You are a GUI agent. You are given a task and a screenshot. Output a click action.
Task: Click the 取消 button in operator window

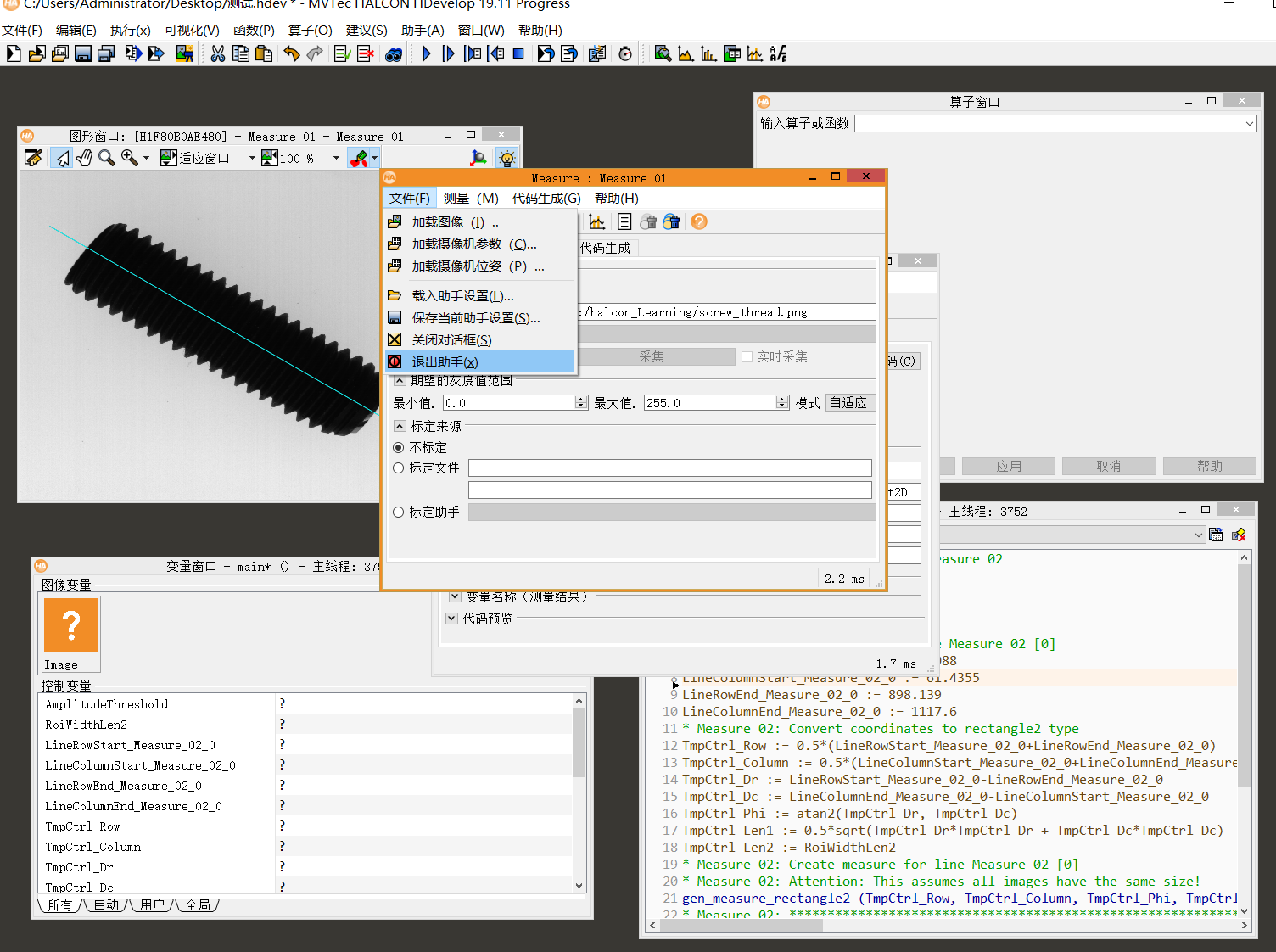tap(1109, 466)
